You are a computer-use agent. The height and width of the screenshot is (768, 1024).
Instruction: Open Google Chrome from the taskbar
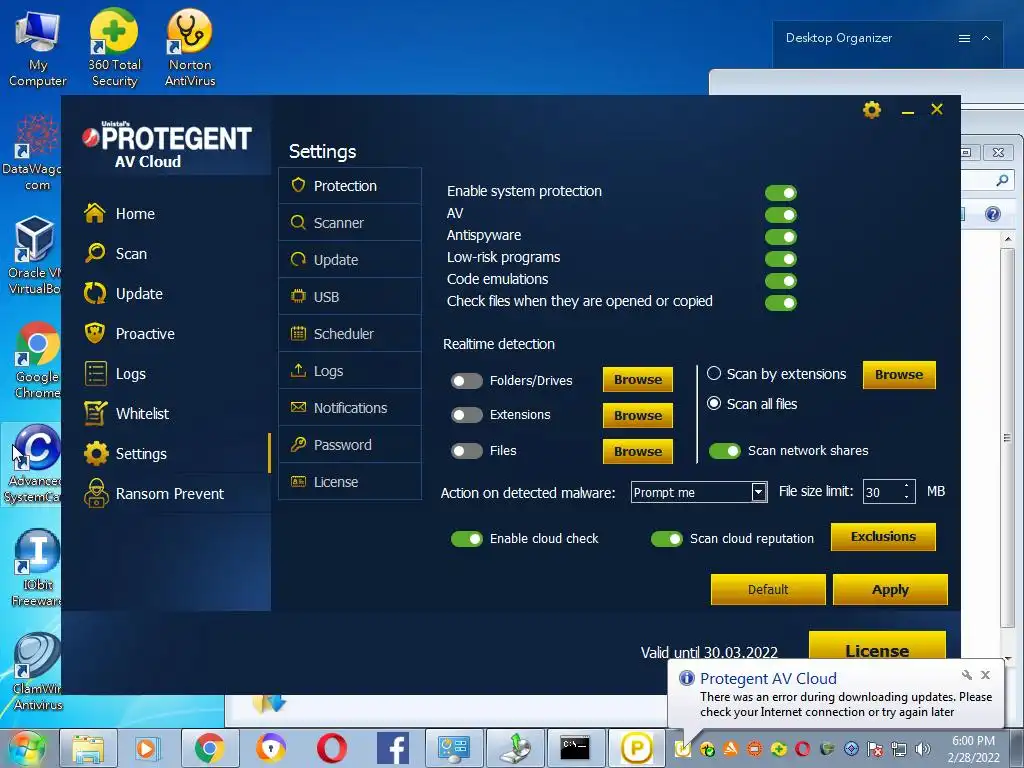click(x=209, y=748)
